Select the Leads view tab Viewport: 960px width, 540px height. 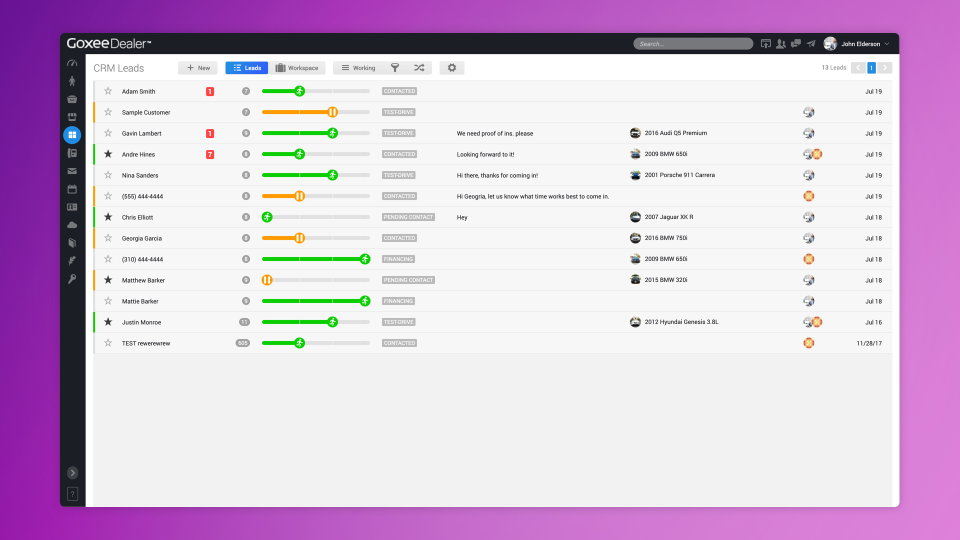[x=247, y=68]
